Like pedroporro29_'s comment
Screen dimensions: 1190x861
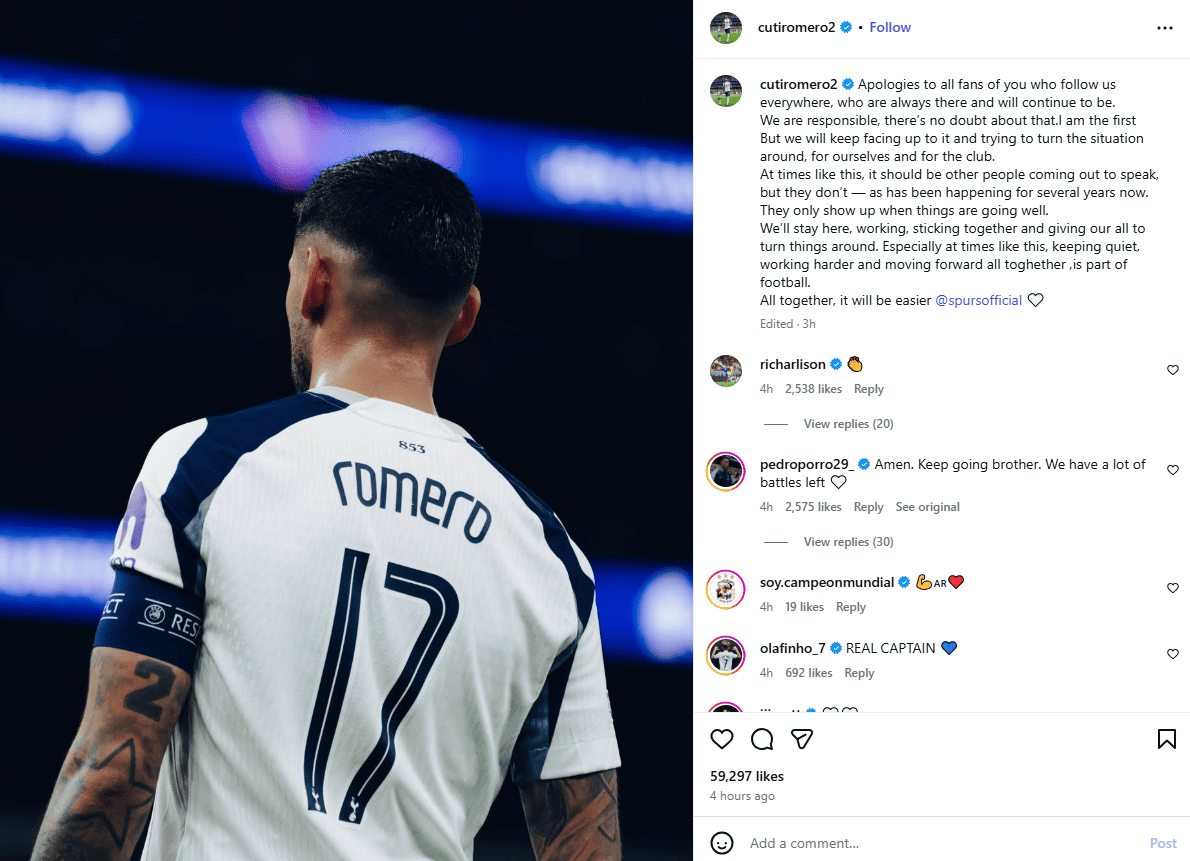pos(1173,470)
